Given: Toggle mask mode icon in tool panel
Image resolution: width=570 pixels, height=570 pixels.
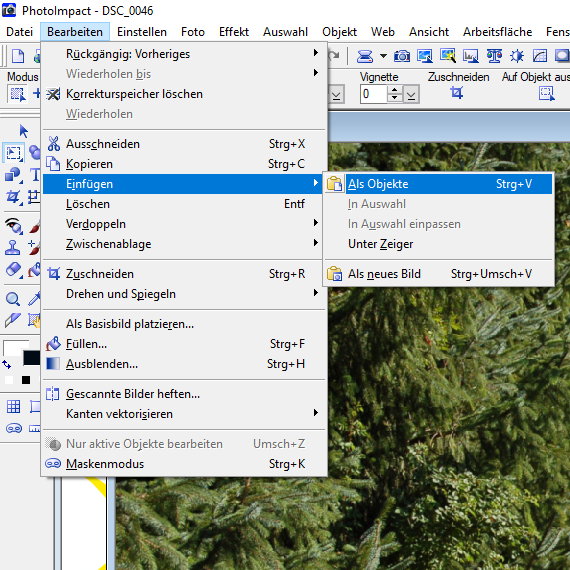Looking at the screenshot, I should (14, 429).
